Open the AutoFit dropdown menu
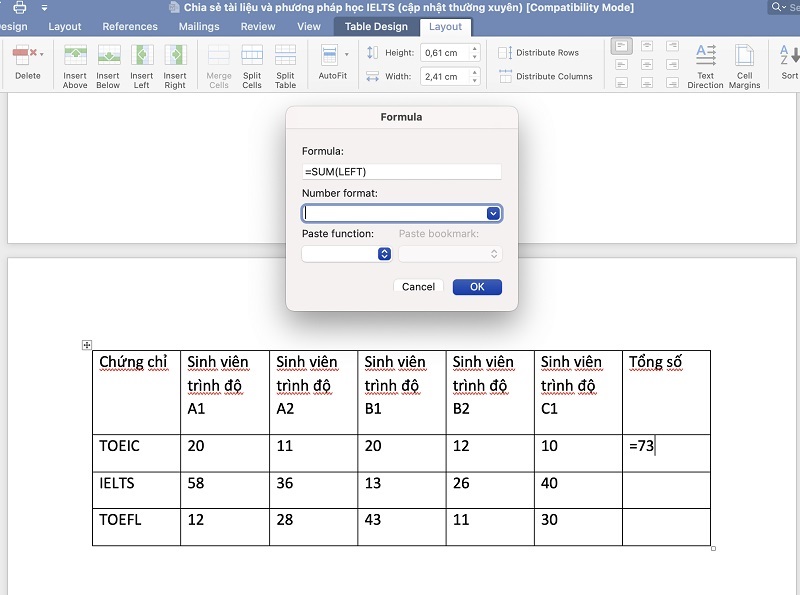Screen dimensions: 800x595 tap(347, 54)
